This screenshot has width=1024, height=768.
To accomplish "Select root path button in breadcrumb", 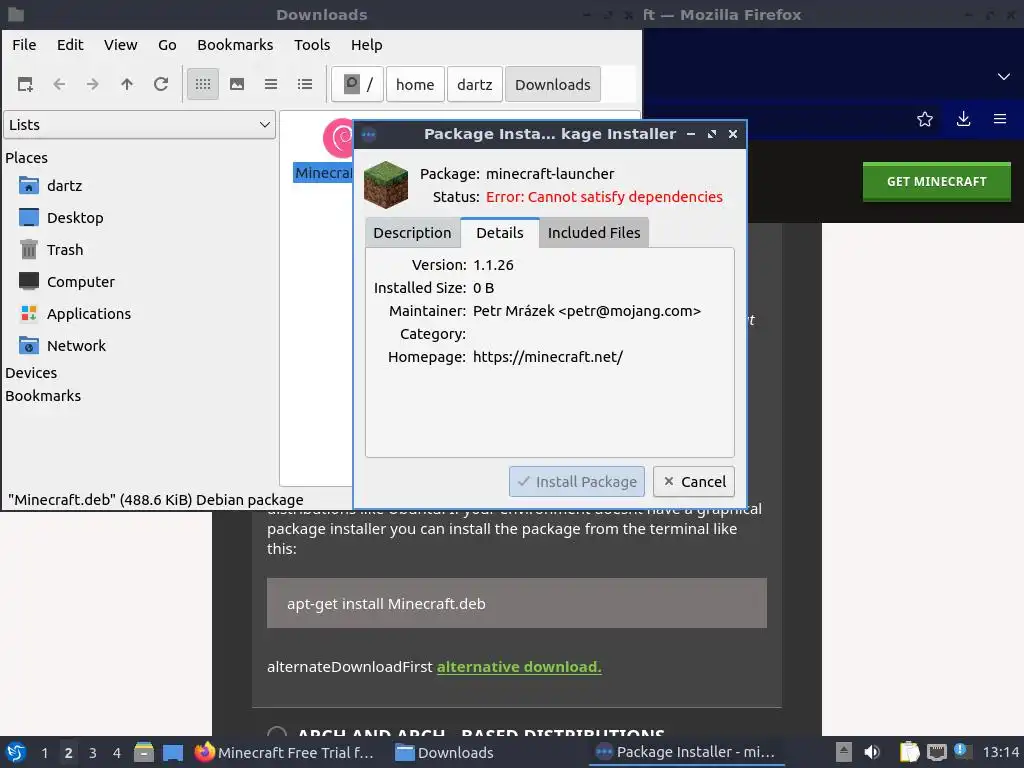I will pos(357,84).
